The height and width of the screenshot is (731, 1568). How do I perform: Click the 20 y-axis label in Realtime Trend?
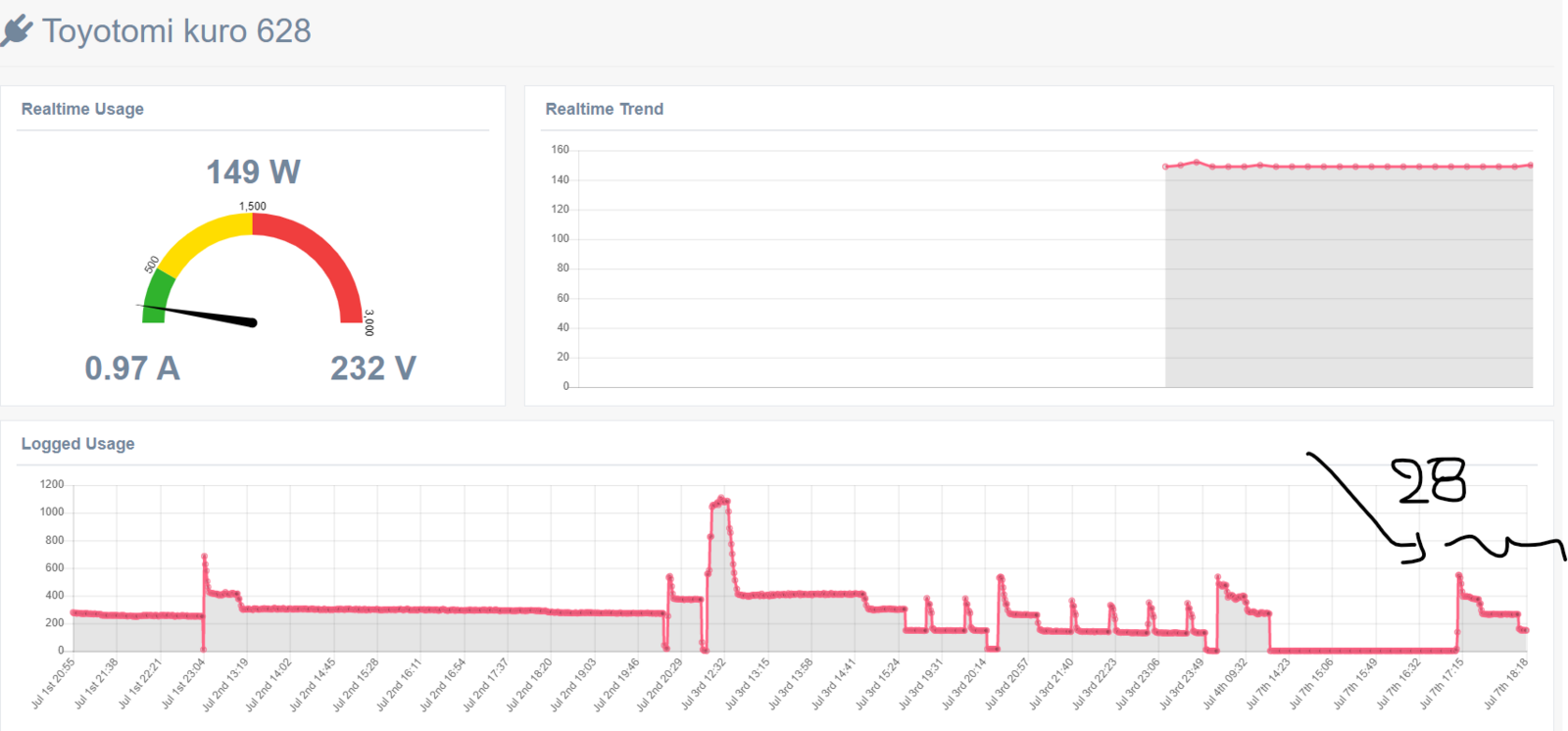coord(563,357)
